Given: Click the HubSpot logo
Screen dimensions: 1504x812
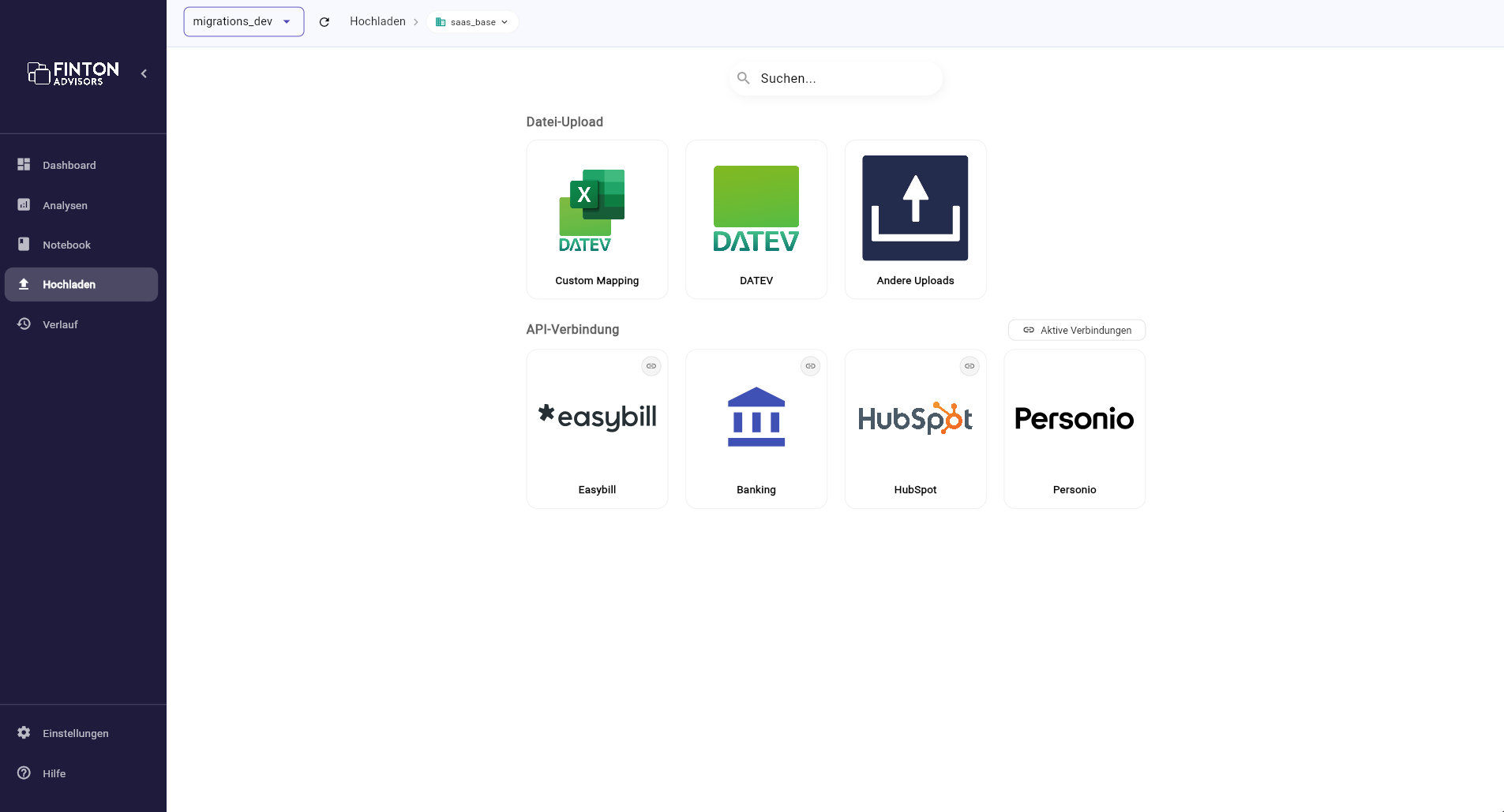Looking at the screenshot, I should pyautogui.click(x=915, y=418).
